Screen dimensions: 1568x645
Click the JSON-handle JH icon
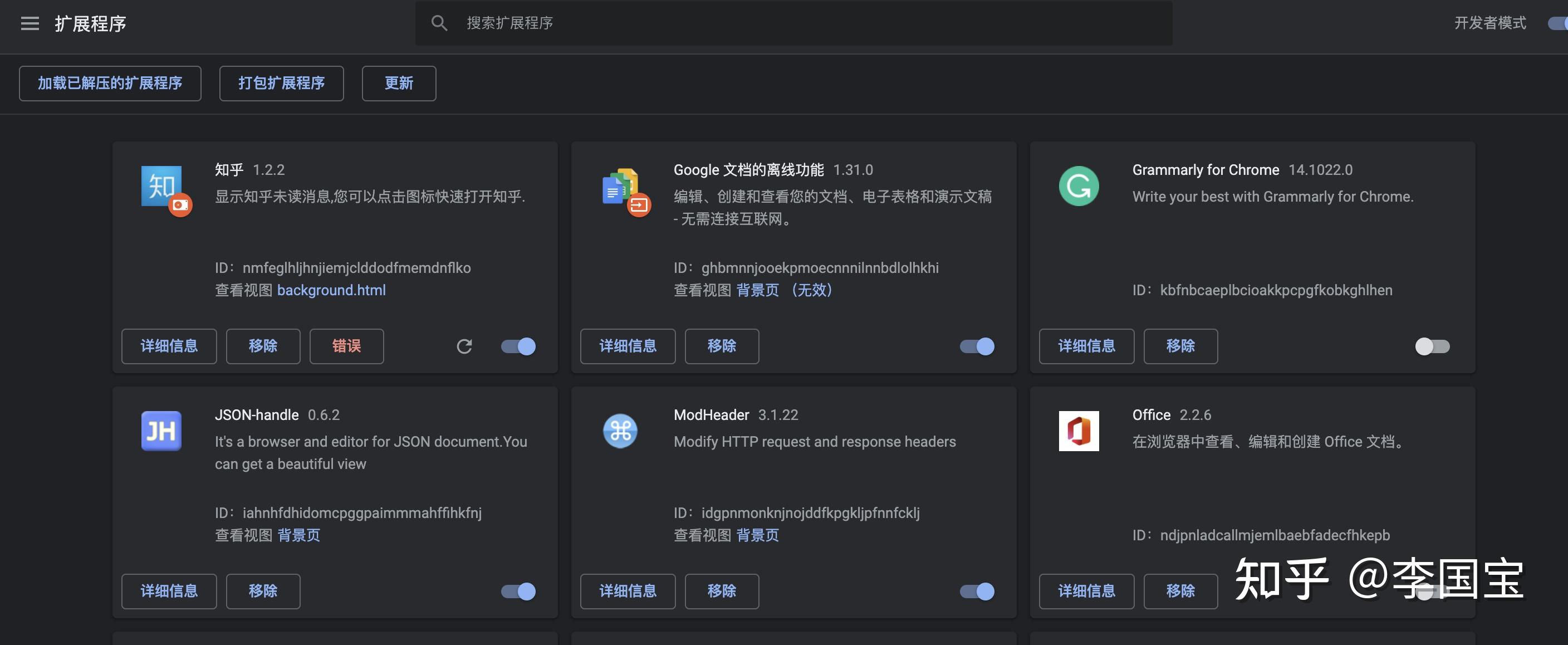coord(161,431)
